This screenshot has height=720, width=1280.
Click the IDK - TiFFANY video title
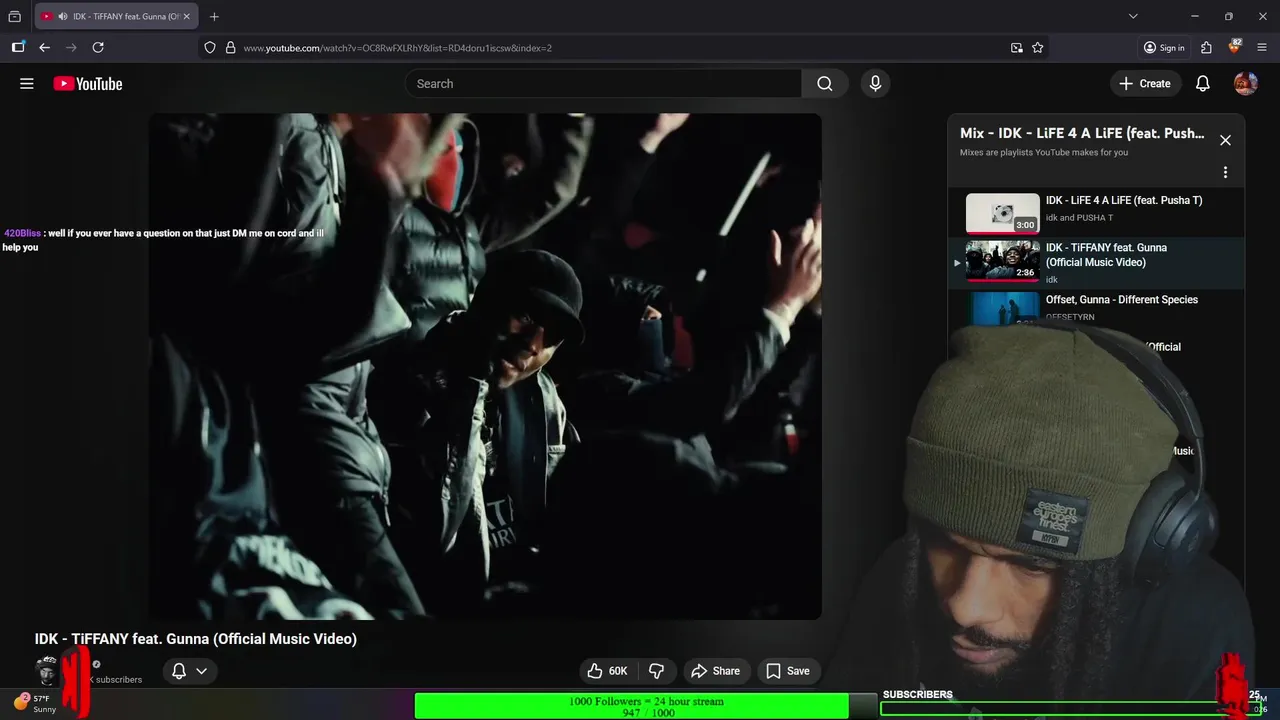(x=196, y=639)
